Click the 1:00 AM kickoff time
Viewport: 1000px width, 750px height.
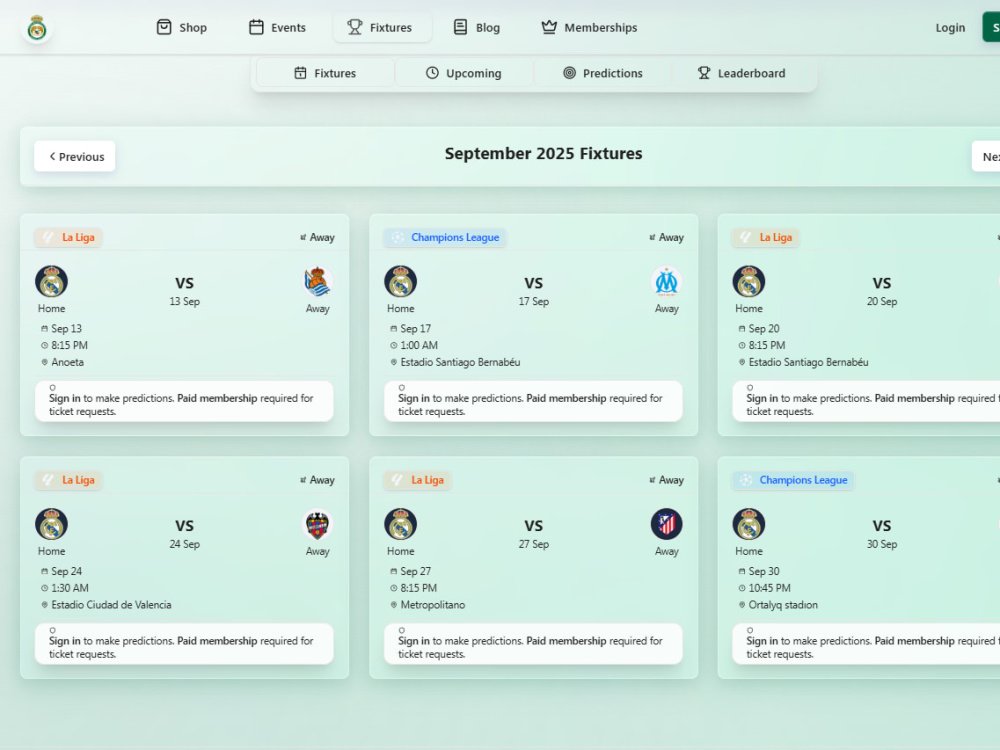(x=419, y=345)
